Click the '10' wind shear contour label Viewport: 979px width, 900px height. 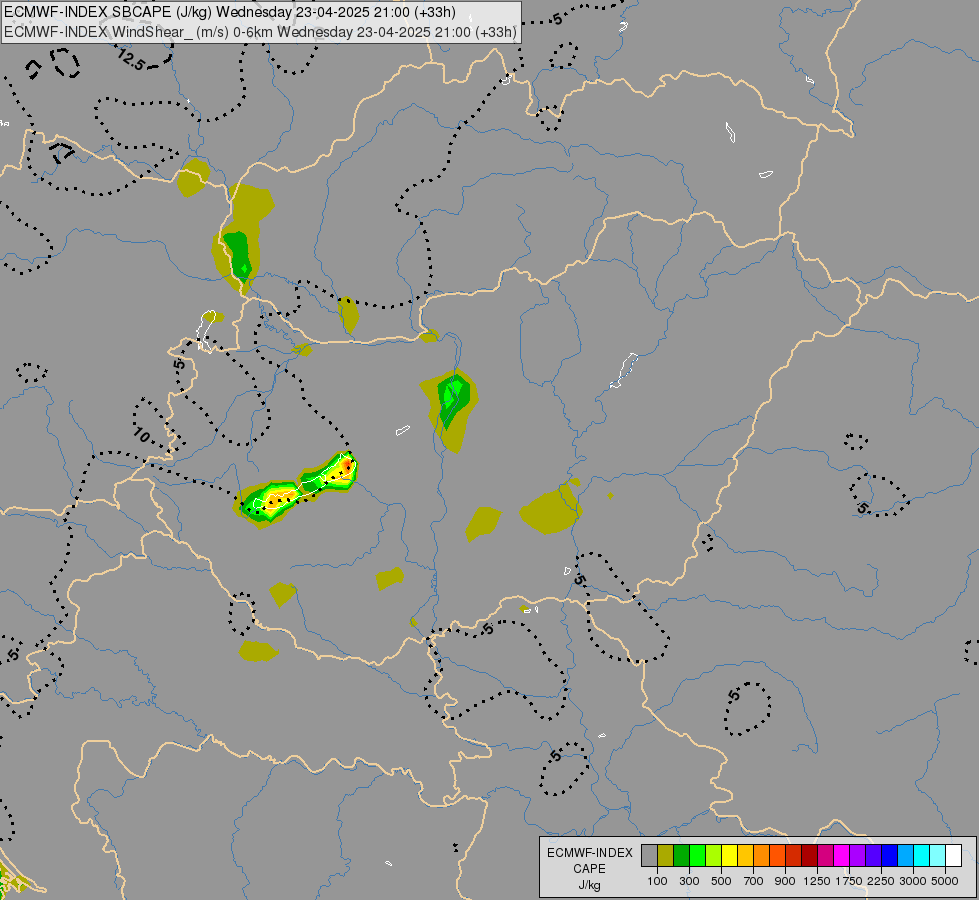[x=142, y=435]
